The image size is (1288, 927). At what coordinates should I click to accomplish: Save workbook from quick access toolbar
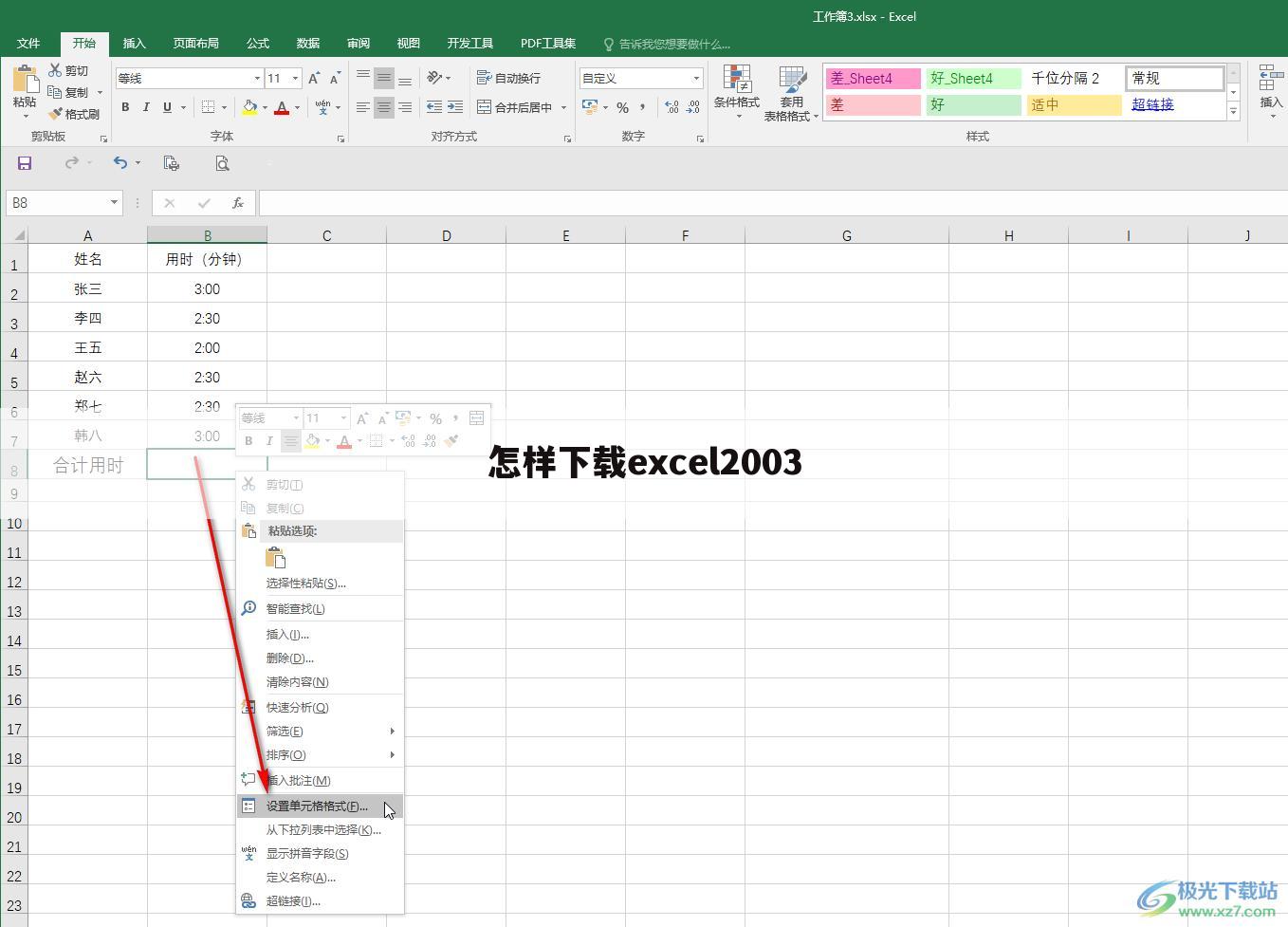pyautogui.click(x=25, y=163)
